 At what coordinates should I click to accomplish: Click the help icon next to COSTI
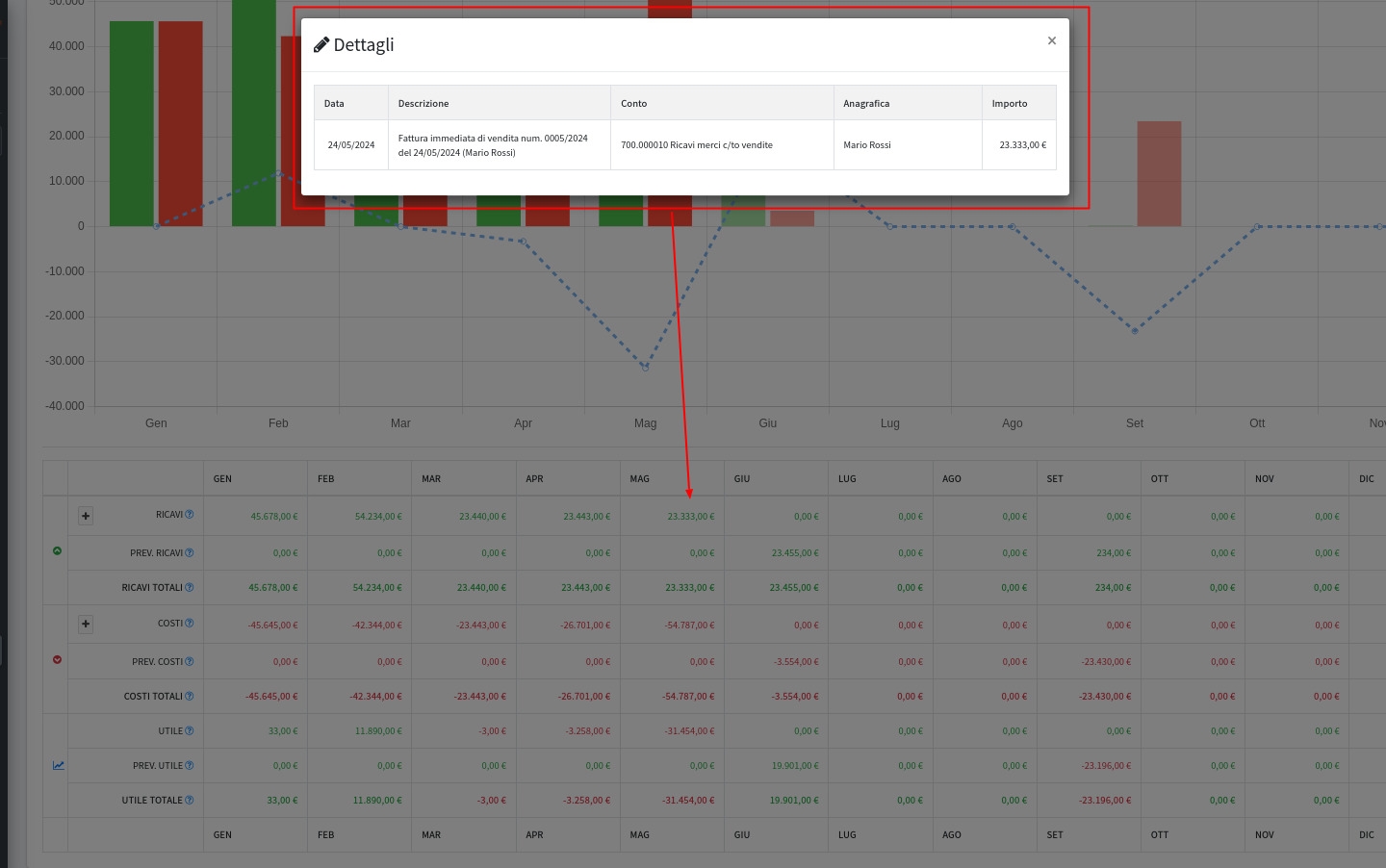tap(190, 624)
